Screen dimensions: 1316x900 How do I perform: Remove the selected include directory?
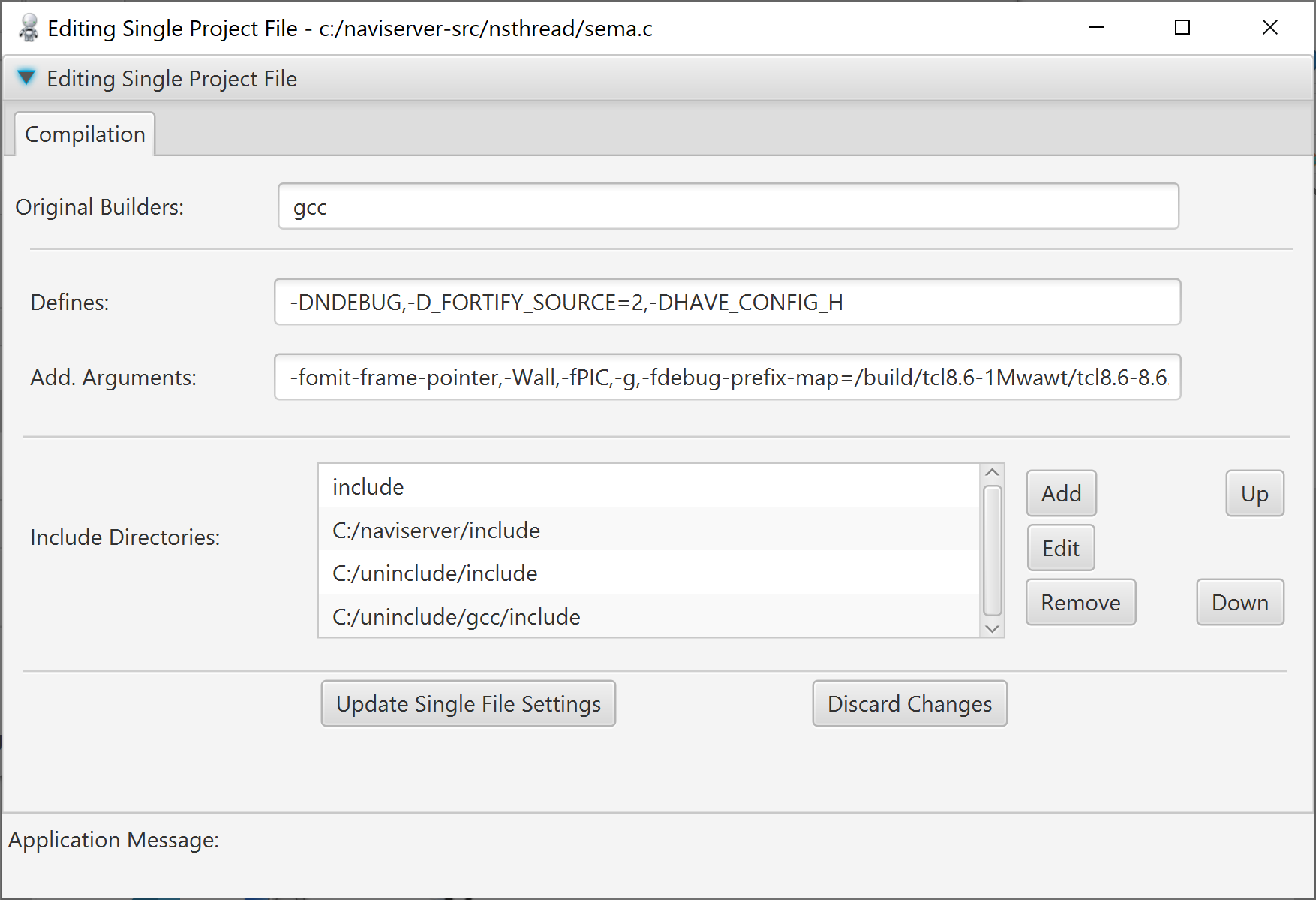click(1080, 602)
